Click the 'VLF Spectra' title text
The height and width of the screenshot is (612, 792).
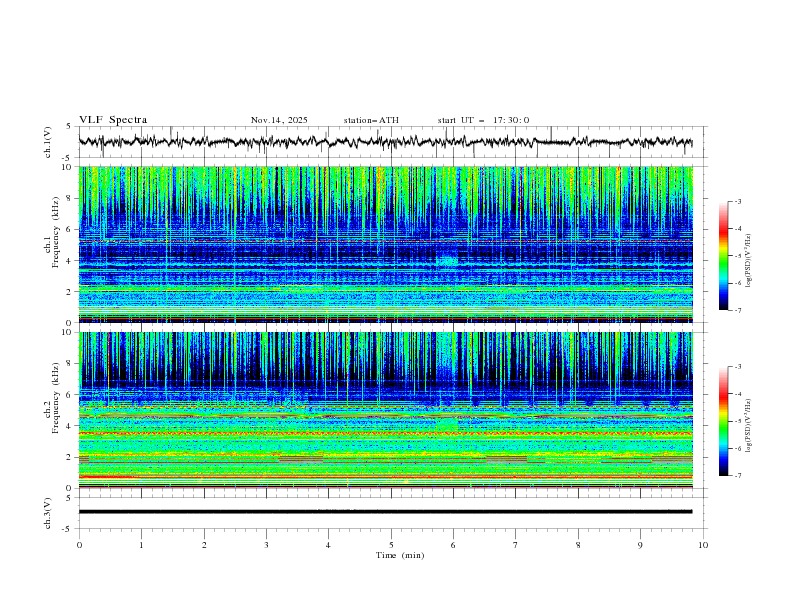[x=113, y=120]
